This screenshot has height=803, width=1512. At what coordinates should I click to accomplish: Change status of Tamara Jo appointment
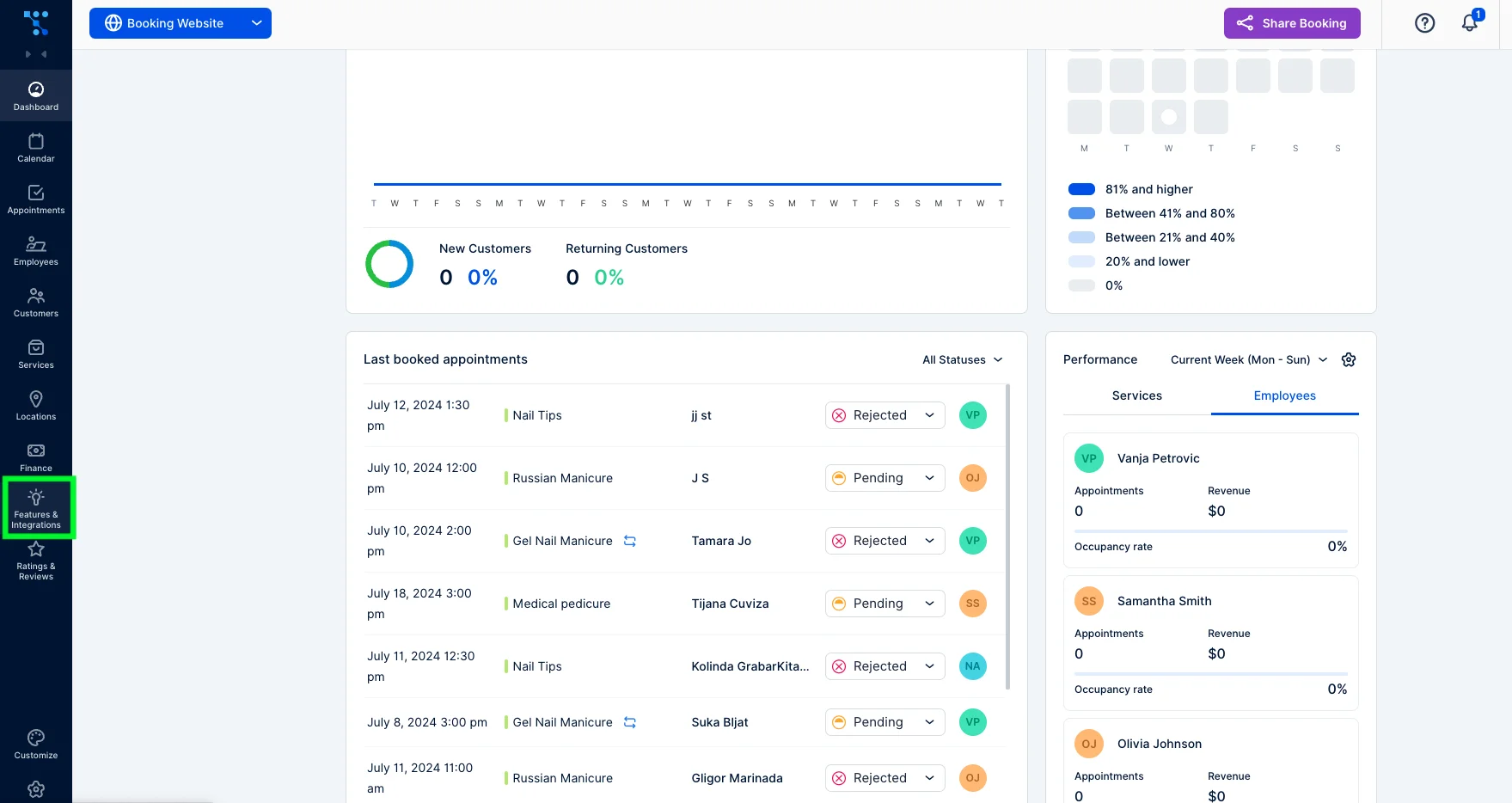tap(885, 541)
